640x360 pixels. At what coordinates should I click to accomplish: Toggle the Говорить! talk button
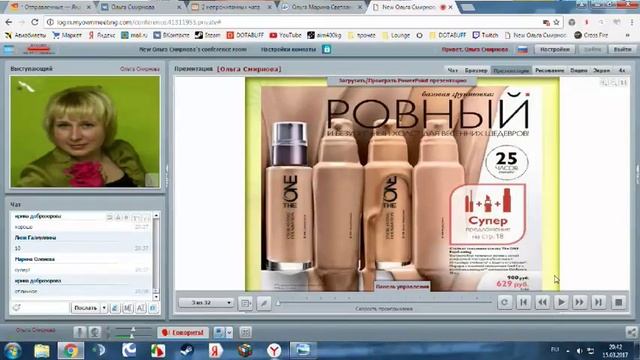click(x=183, y=333)
